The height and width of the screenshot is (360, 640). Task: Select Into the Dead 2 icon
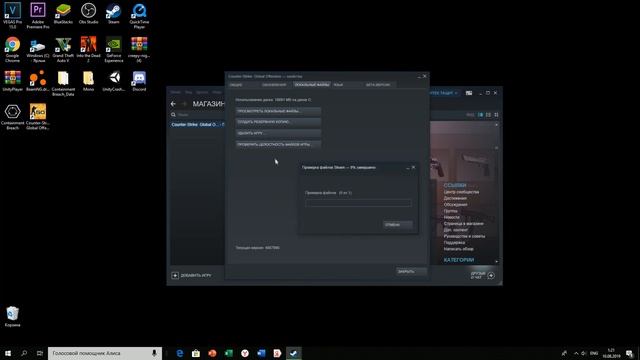[x=88, y=49]
